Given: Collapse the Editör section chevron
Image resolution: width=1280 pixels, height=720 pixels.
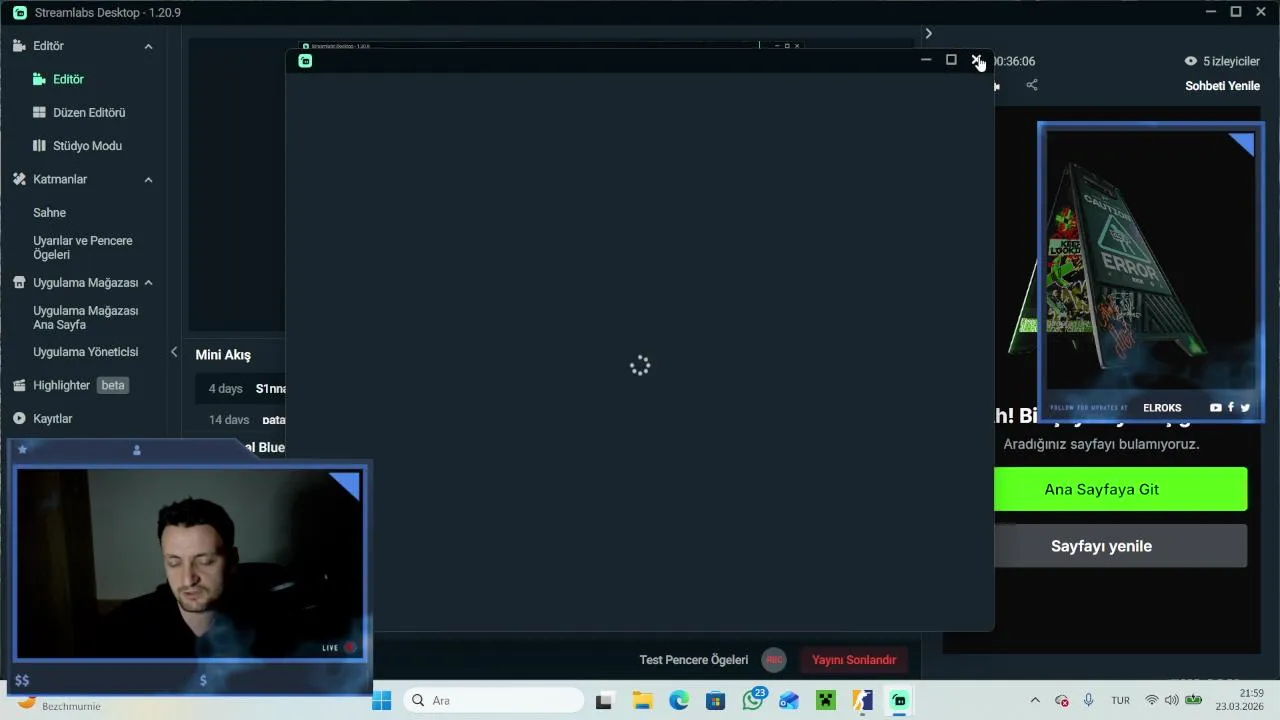Looking at the screenshot, I should [x=148, y=46].
